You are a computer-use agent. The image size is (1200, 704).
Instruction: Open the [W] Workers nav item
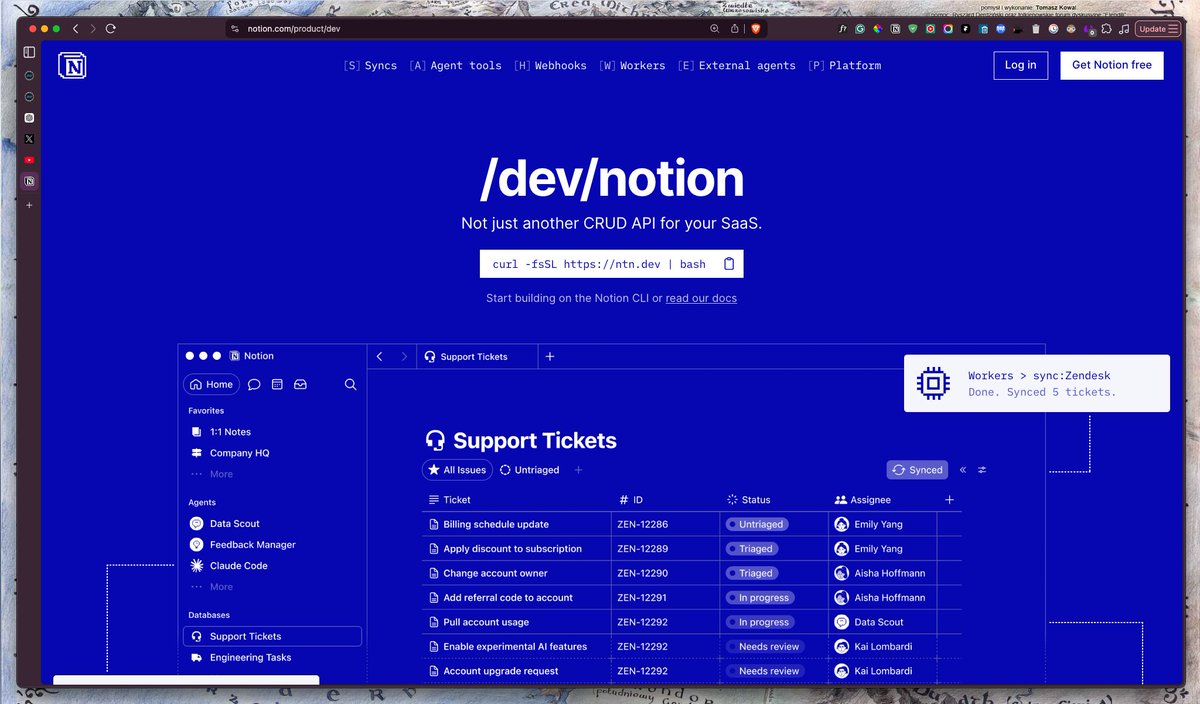coord(632,65)
